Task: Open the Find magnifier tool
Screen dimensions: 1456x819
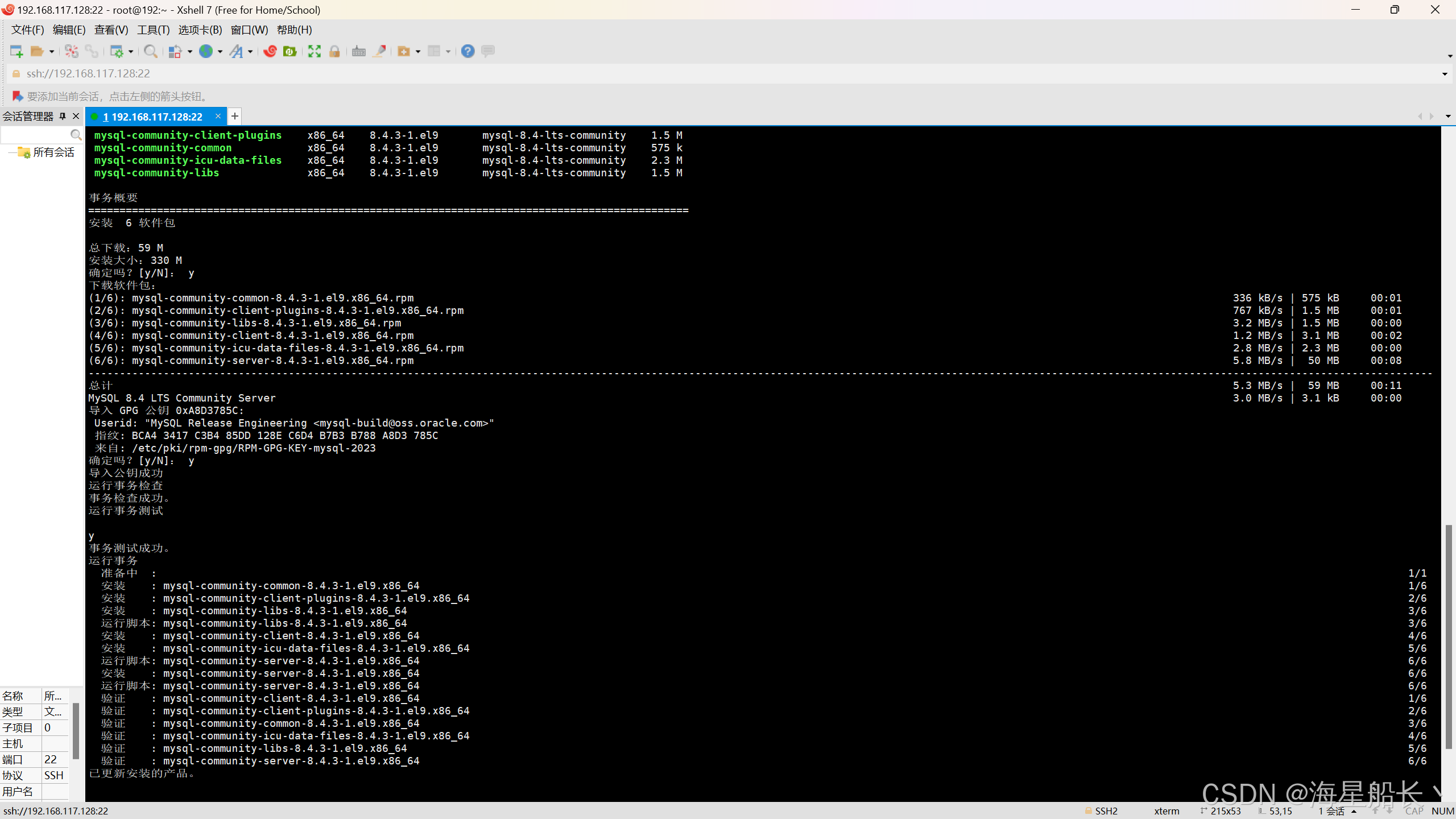Action: [x=150, y=51]
